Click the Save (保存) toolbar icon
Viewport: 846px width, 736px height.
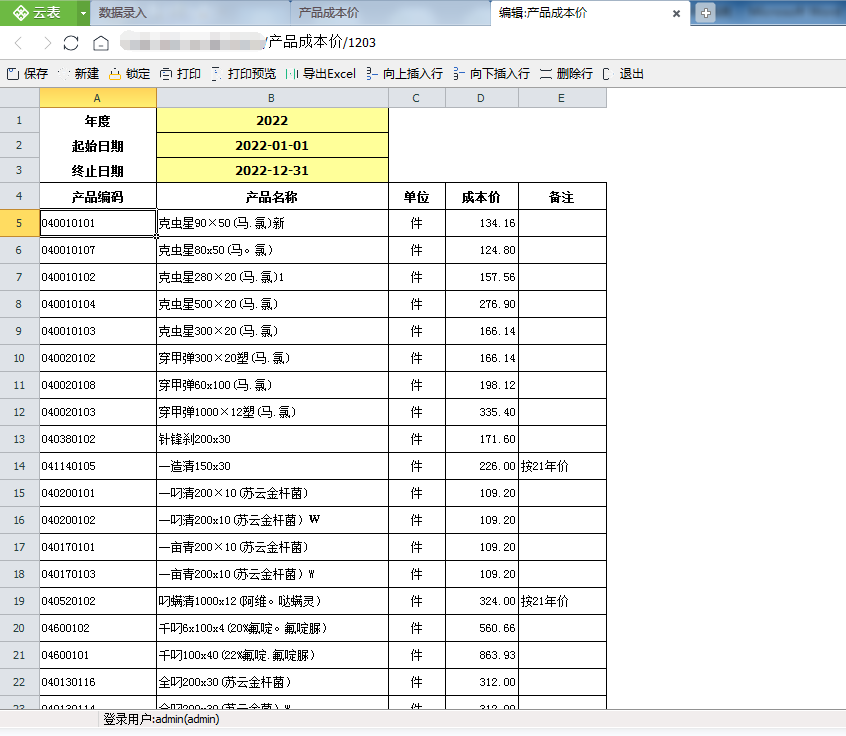pyautogui.click(x=13, y=74)
